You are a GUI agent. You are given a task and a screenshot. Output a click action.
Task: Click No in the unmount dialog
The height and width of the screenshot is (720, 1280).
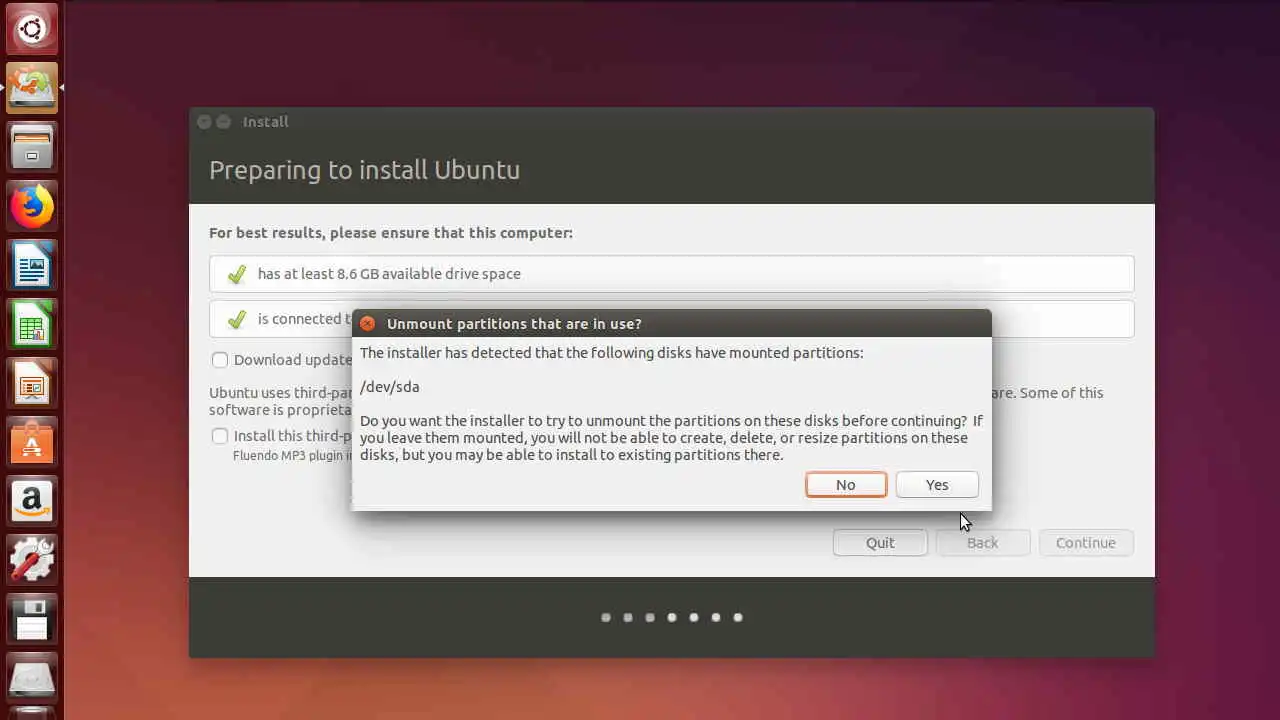click(846, 485)
